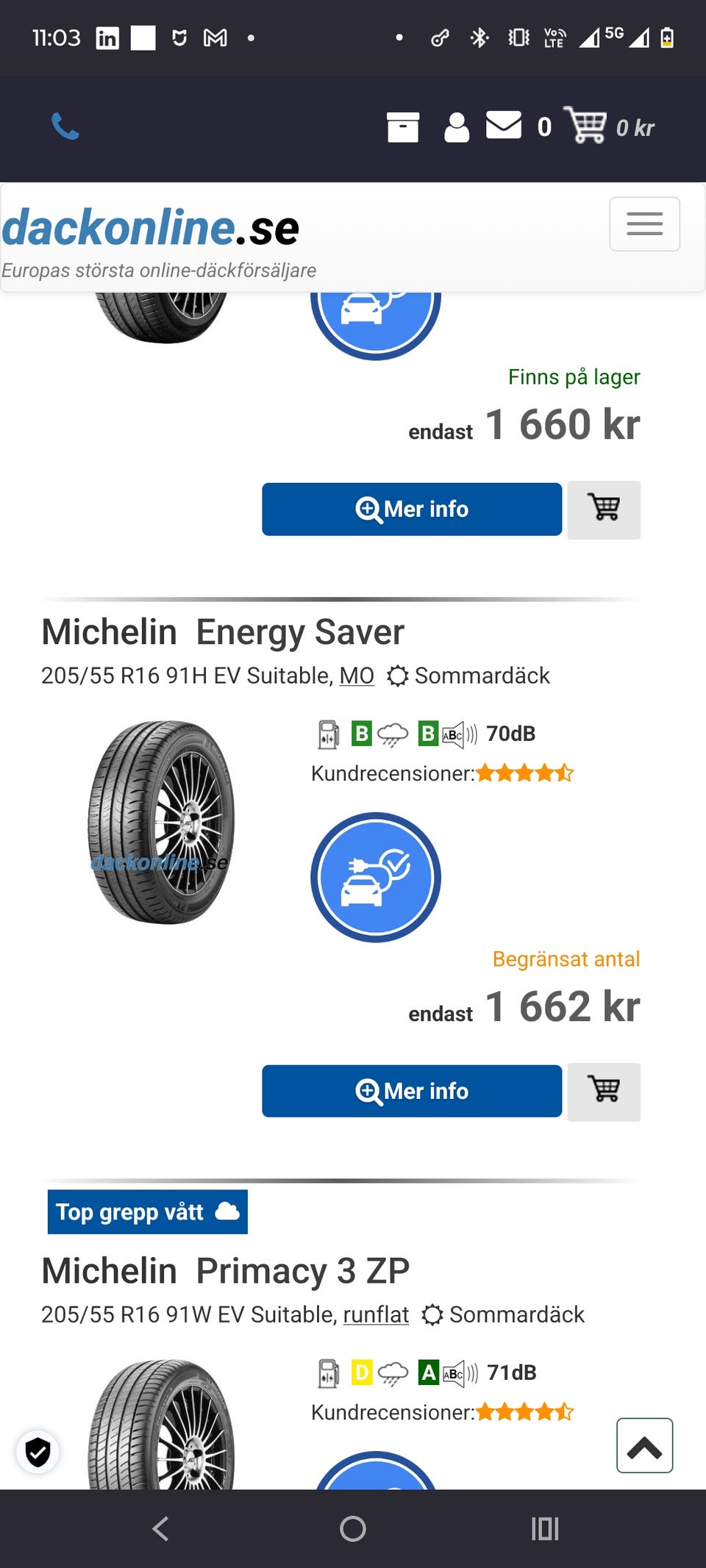
Task: Tap the blue phone call icon
Action: (x=65, y=126)
